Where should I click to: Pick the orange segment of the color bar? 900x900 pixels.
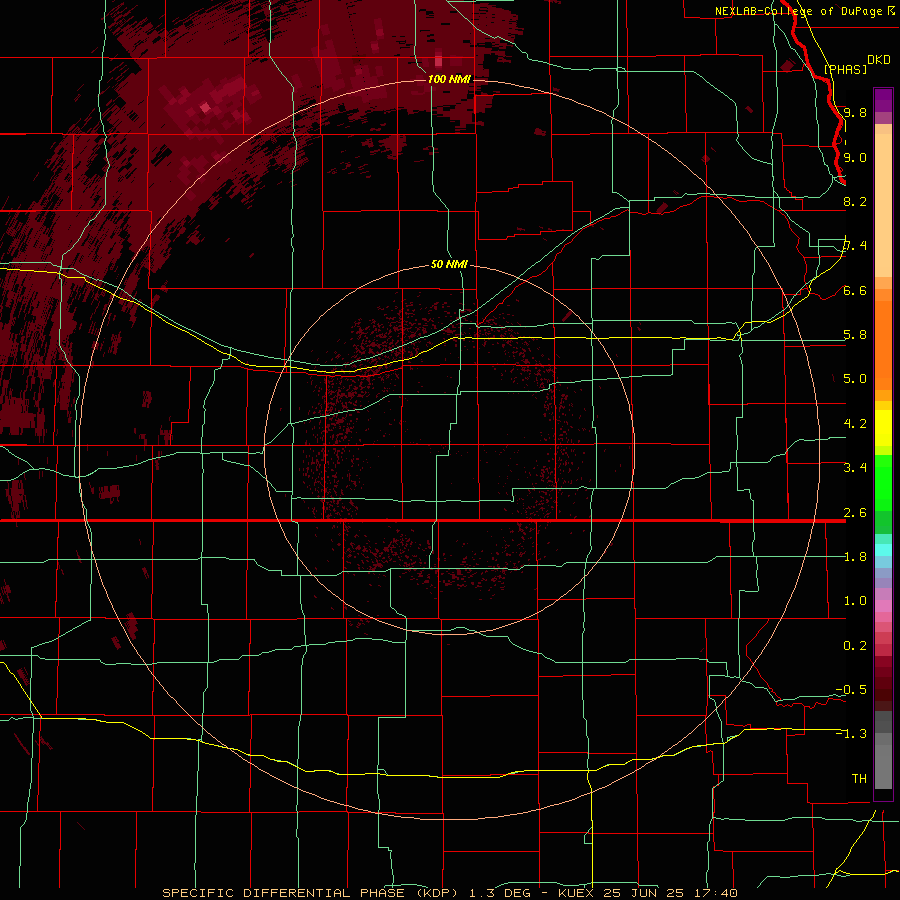click(883, 346)
